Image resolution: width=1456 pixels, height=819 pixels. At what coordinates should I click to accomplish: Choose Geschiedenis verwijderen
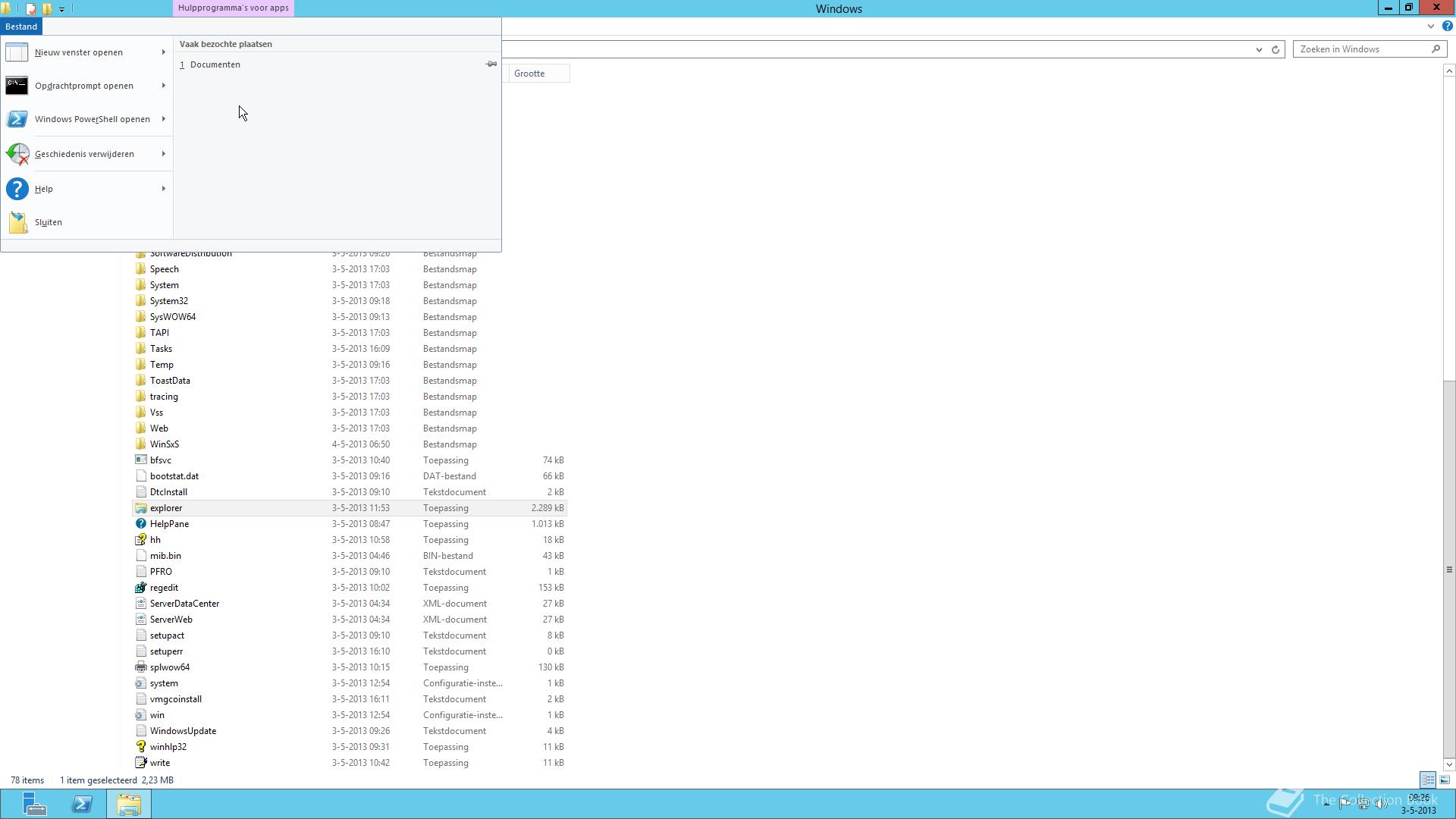pyautogui.click(x=87, y=154)
